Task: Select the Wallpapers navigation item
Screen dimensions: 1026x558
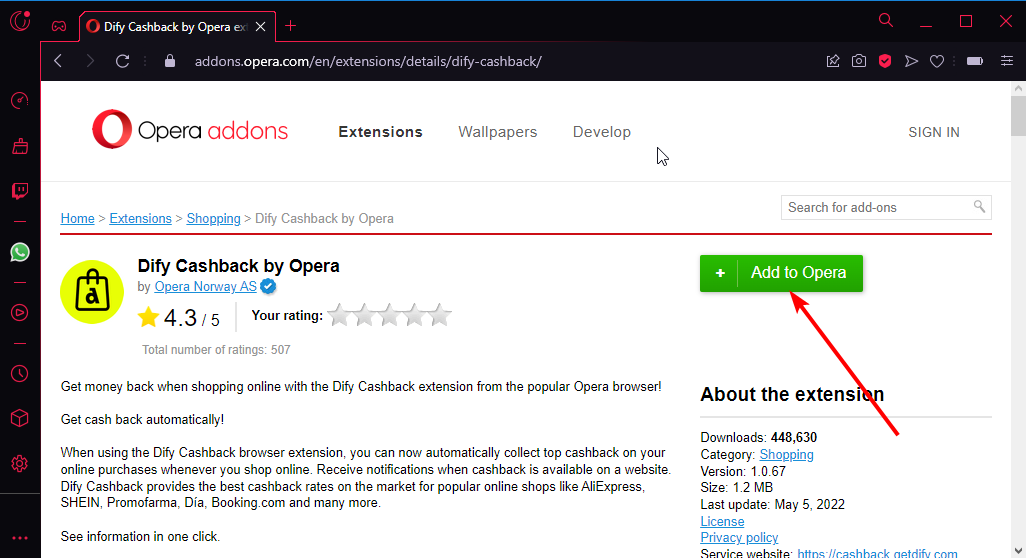Action: 497,132
